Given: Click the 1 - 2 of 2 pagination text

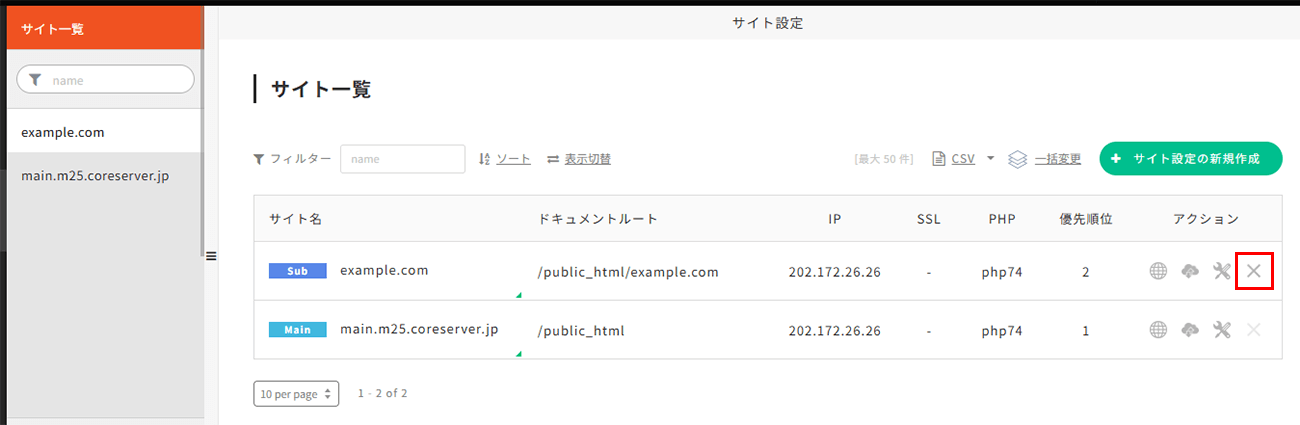Looking at the screenshot, I should coord(383,394).
